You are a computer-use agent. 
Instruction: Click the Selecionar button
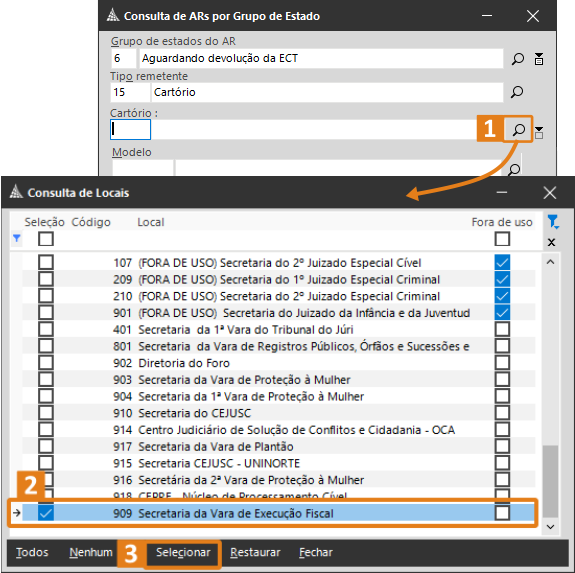pos(183,552)
